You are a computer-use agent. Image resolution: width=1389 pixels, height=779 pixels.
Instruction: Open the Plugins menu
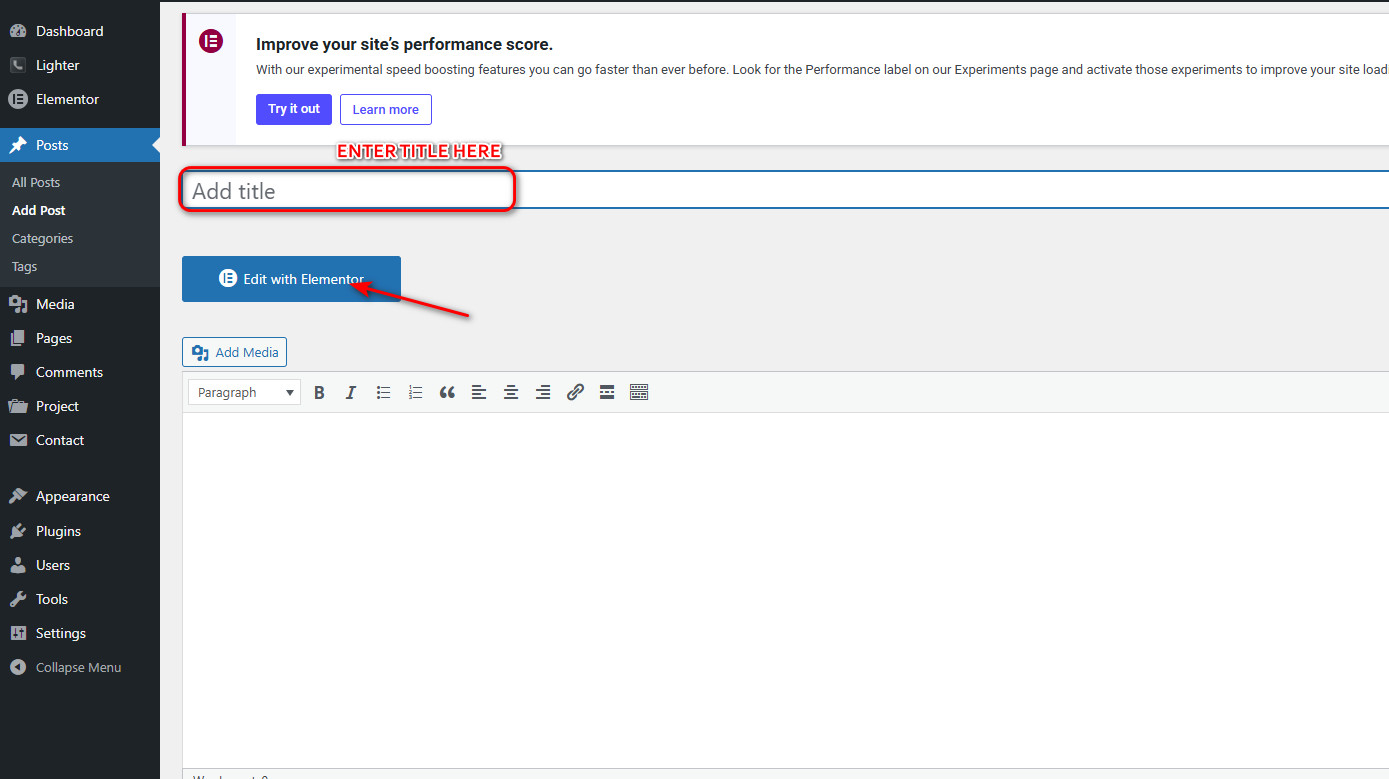tap(58, 531)
